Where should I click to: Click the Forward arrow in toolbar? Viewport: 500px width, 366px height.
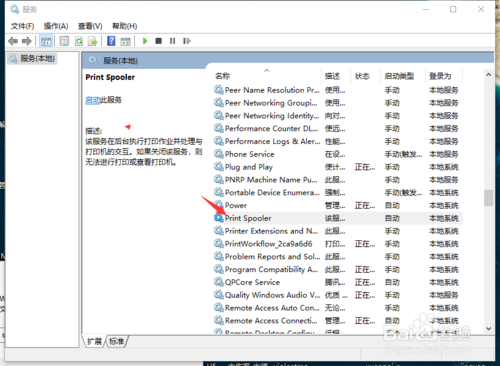[27, 41]
